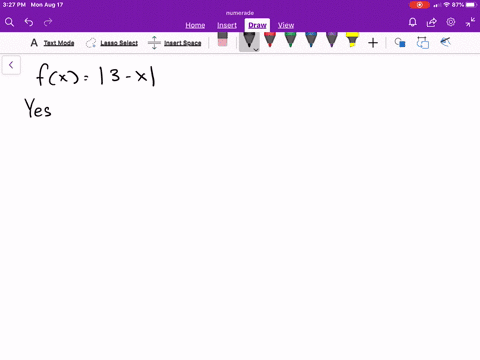Screen dimensions: 480x360
Task: Select the yellow highlighter
Action: tap(352, 39)
